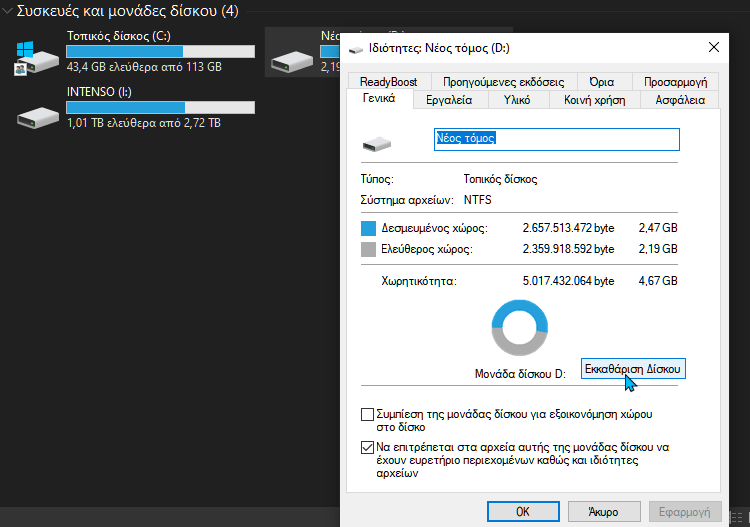
Task: Collapse the 'Συσκευές και μονάδες δίσκου' group
Action: pos(7,11)
